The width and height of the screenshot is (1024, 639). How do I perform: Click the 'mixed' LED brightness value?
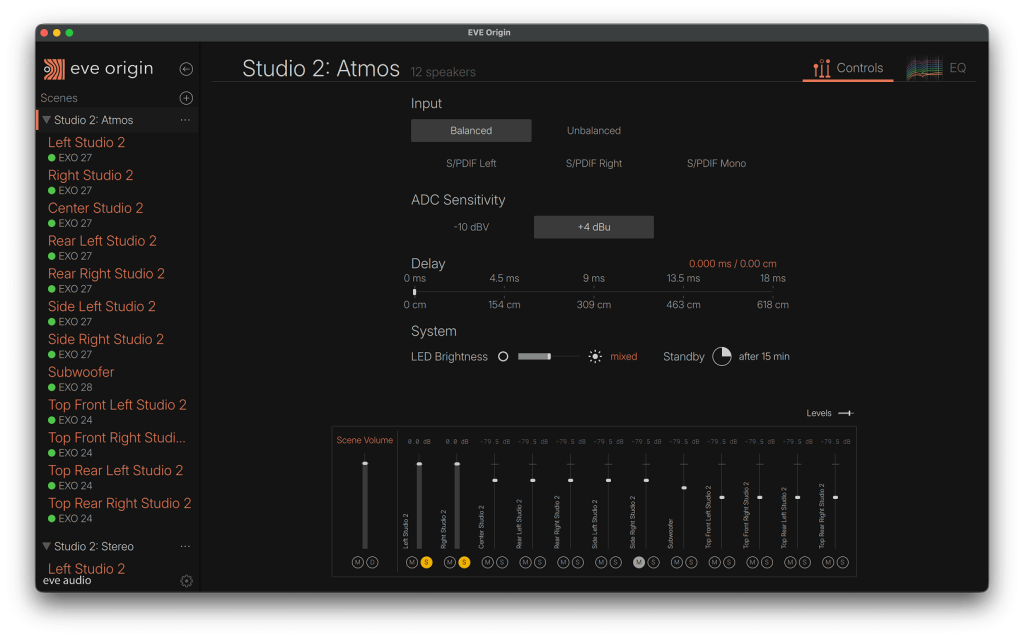pos(623,357)
